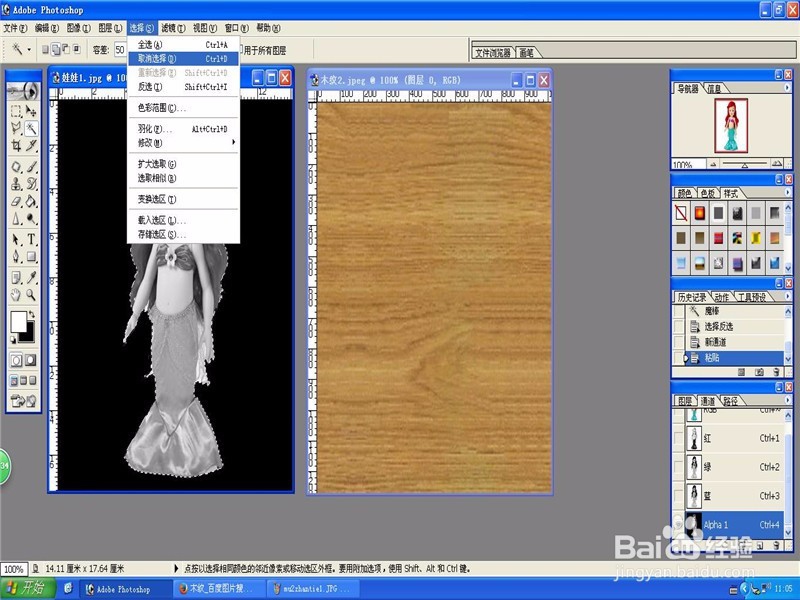Click the Navigator zoom in mountains button
The width and height of the screenshot is (800, 600).
pos(776,164)
